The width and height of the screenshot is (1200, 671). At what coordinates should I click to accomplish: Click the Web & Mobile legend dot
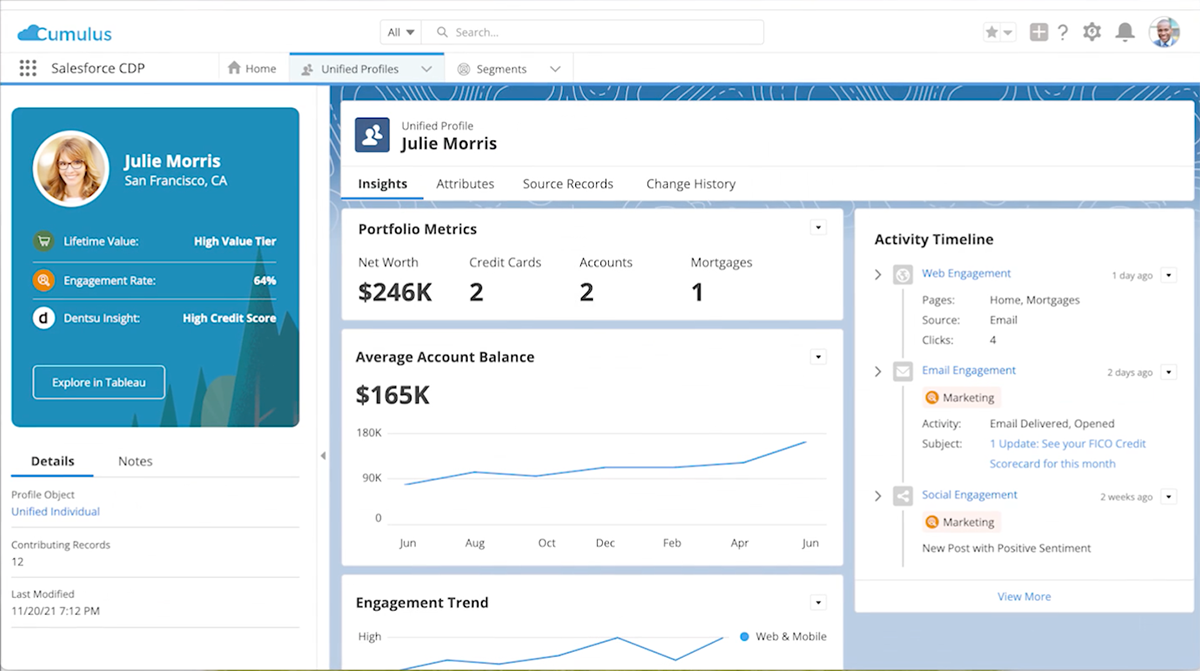pos(744,636)
